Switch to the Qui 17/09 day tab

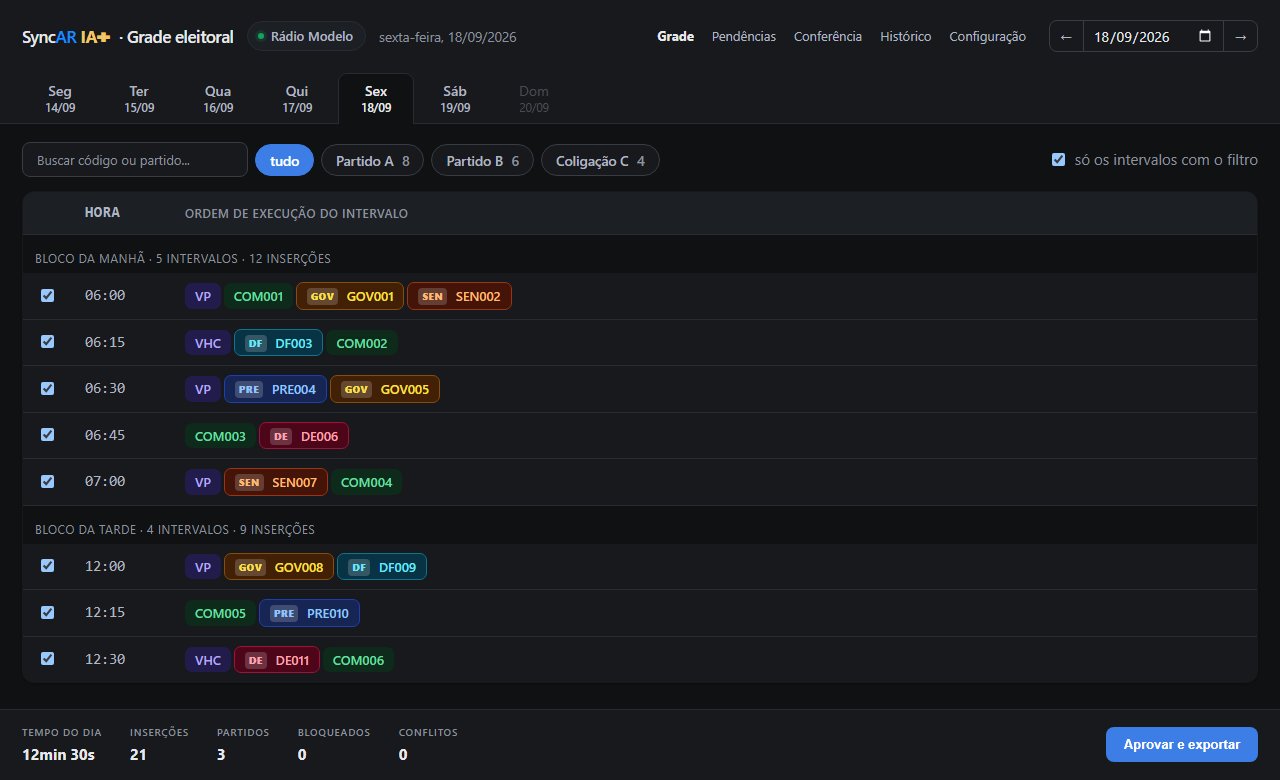point(297,99)
